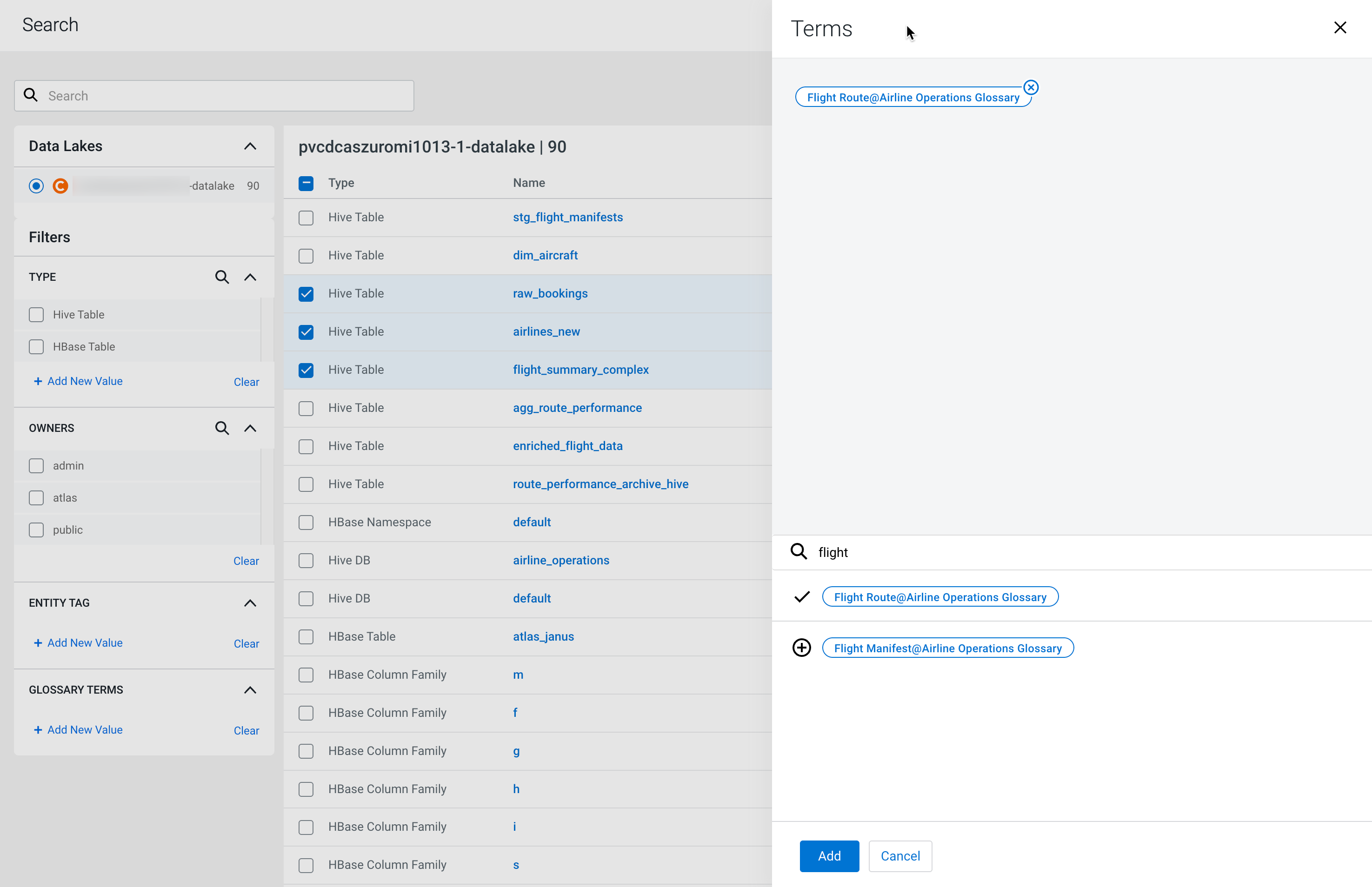Add Flight Manifest term with plus icon
The height and width of the screenshot is (887, 1372).
[x=801, y=648]
